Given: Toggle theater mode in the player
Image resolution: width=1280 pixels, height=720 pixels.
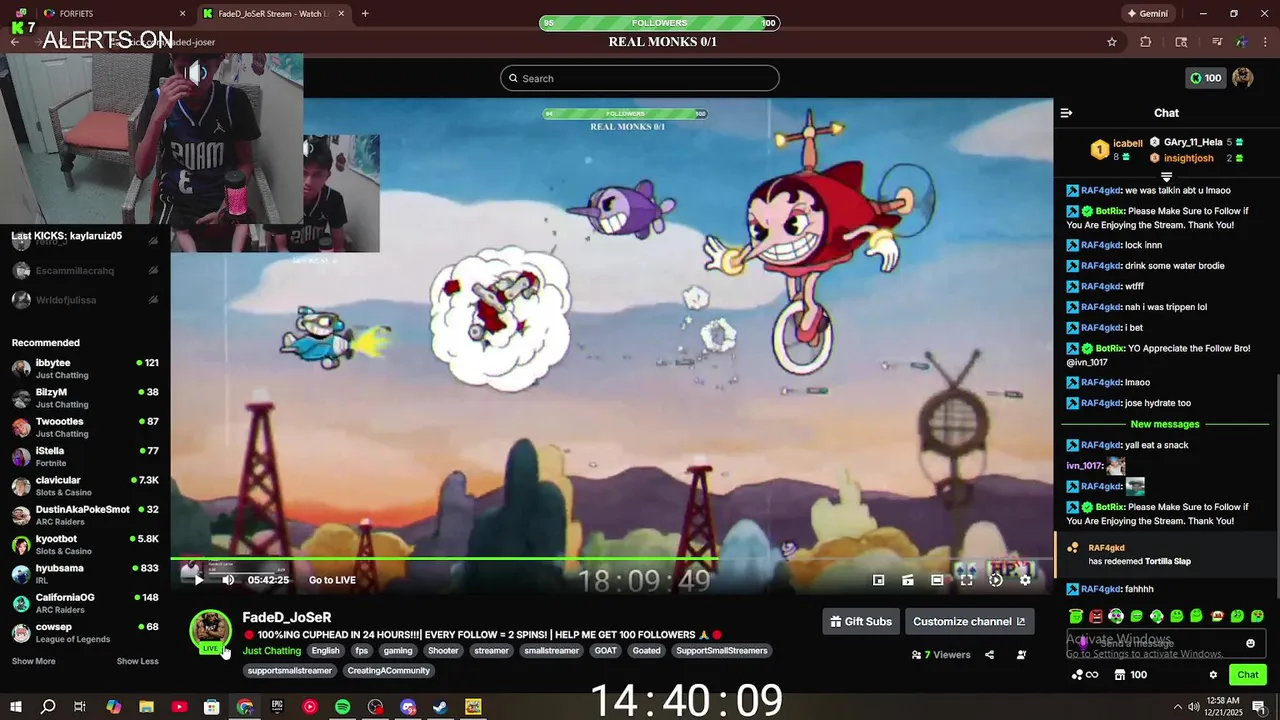Looking at the screenshot, I should pos(937,580).
